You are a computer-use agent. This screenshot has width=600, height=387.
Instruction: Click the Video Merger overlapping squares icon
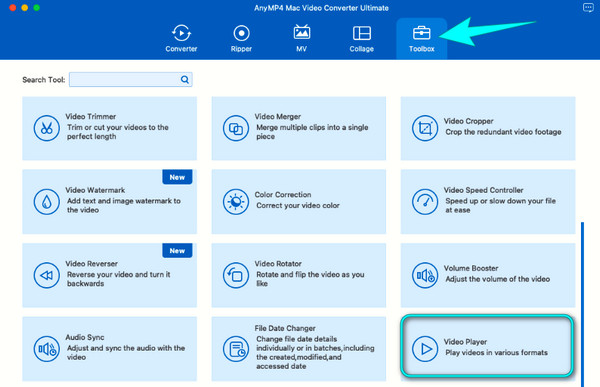pyautogui.click(x=236, y=128)
